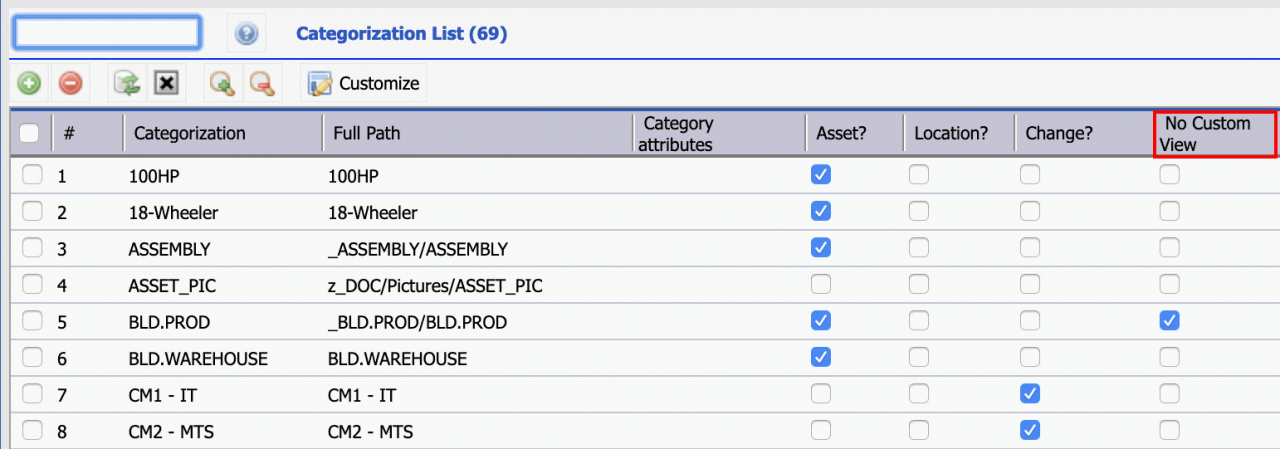The image size is (1280, 449).
Task: Click the Categorization List (69) title
Action: (x=402, y=34)
